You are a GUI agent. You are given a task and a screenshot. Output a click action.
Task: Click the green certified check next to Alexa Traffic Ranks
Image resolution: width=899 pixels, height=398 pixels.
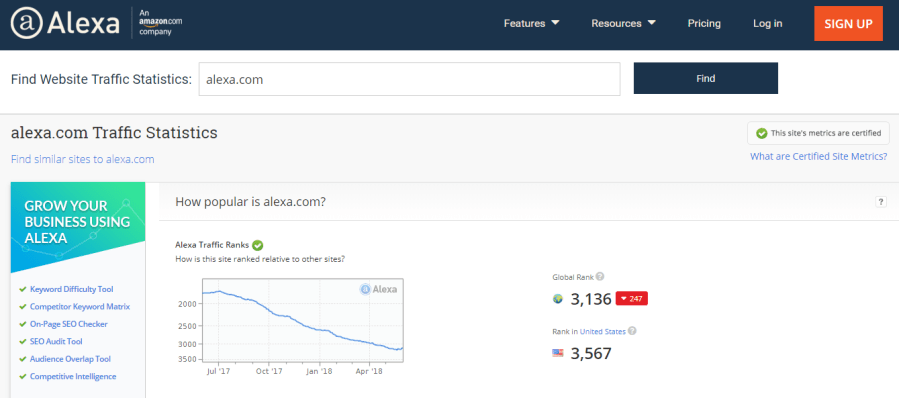pos(257,245)
